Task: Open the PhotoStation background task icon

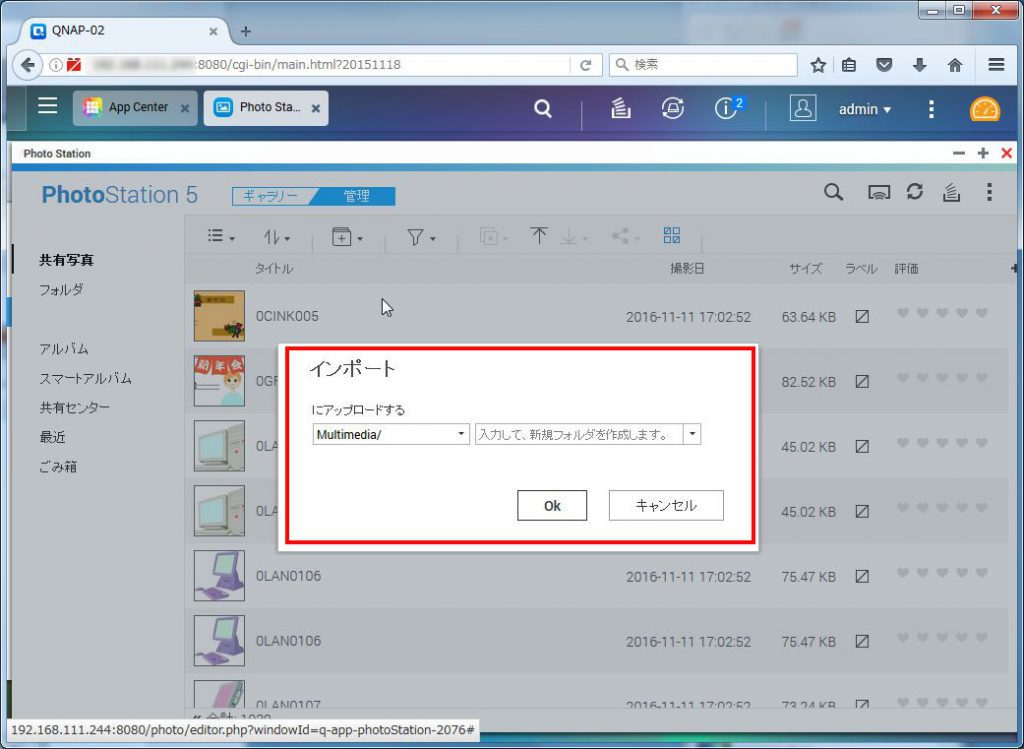Action: pos(951,192)
